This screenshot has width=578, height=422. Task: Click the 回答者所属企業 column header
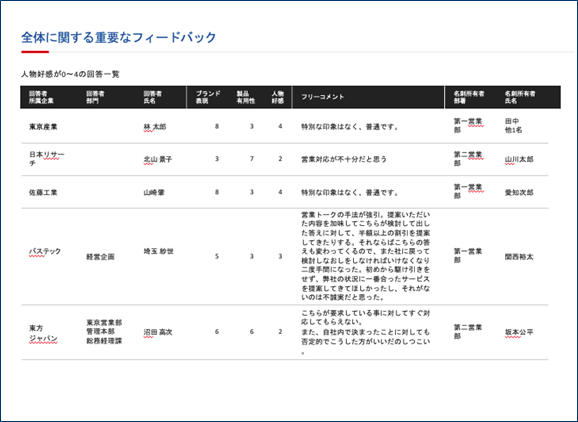pos(41,97)
